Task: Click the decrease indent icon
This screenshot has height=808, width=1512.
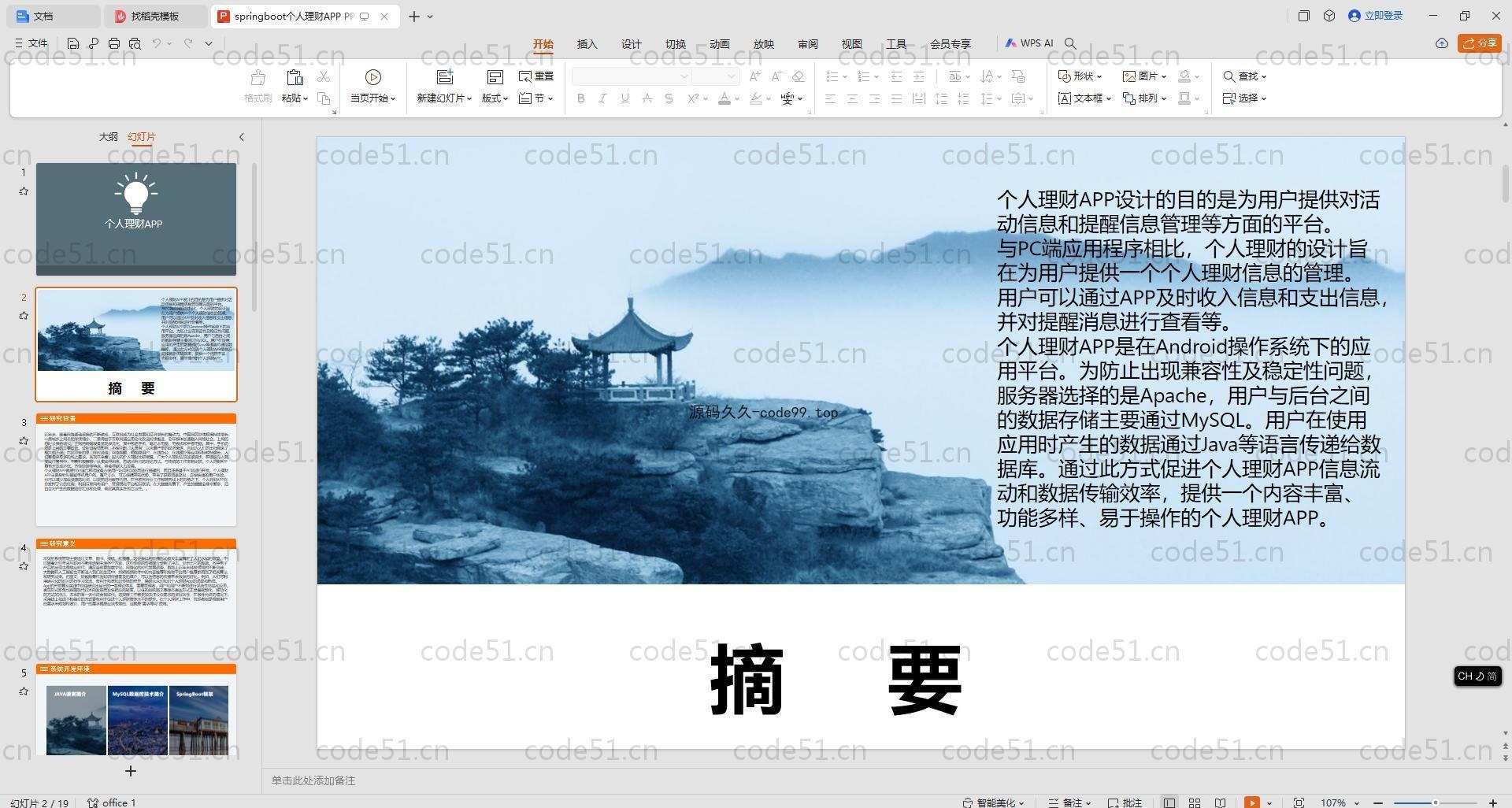Action: pyautogui.click(x=896, y=76)
